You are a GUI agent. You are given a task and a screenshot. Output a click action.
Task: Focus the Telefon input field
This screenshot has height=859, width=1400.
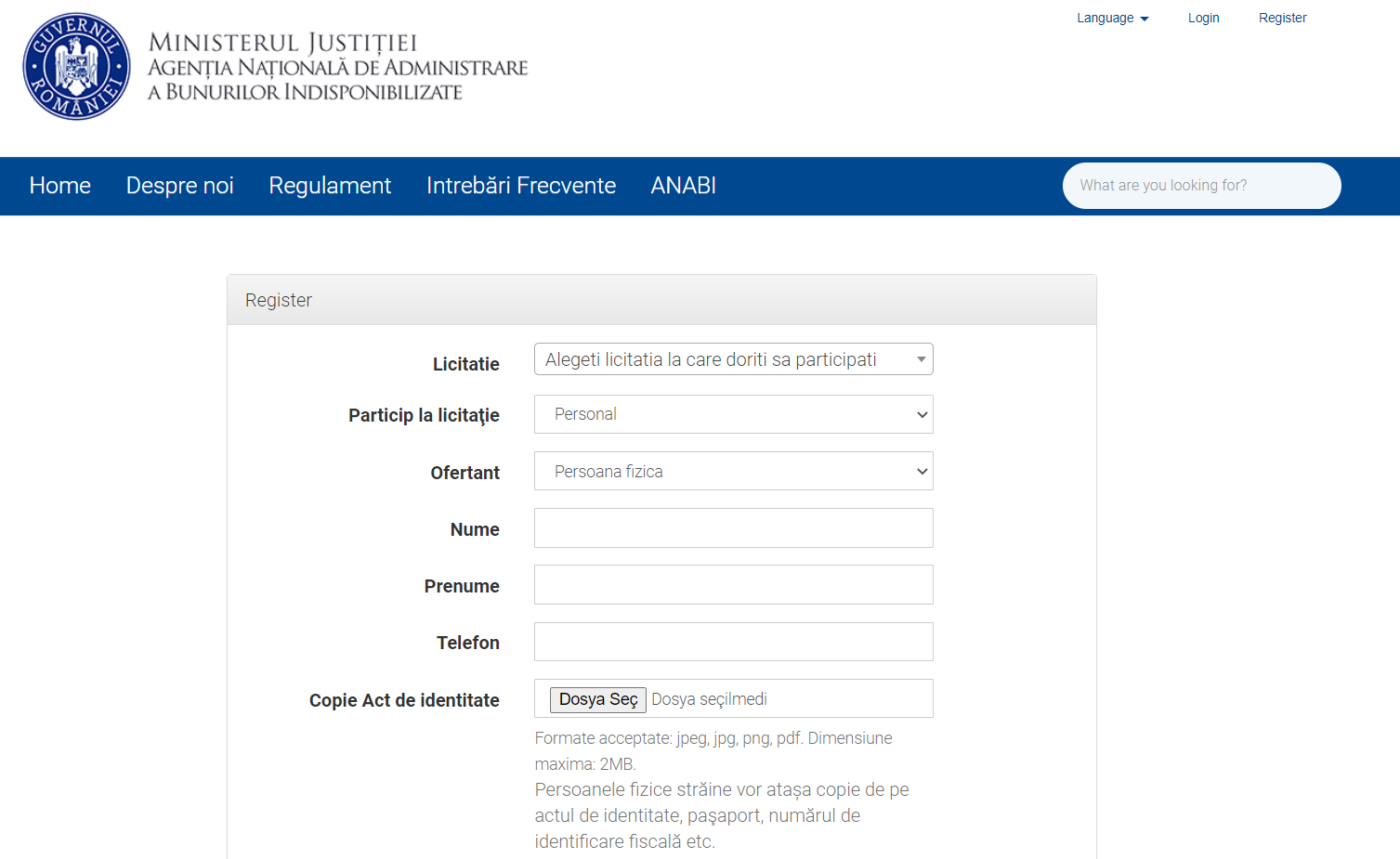coord(733,642)
